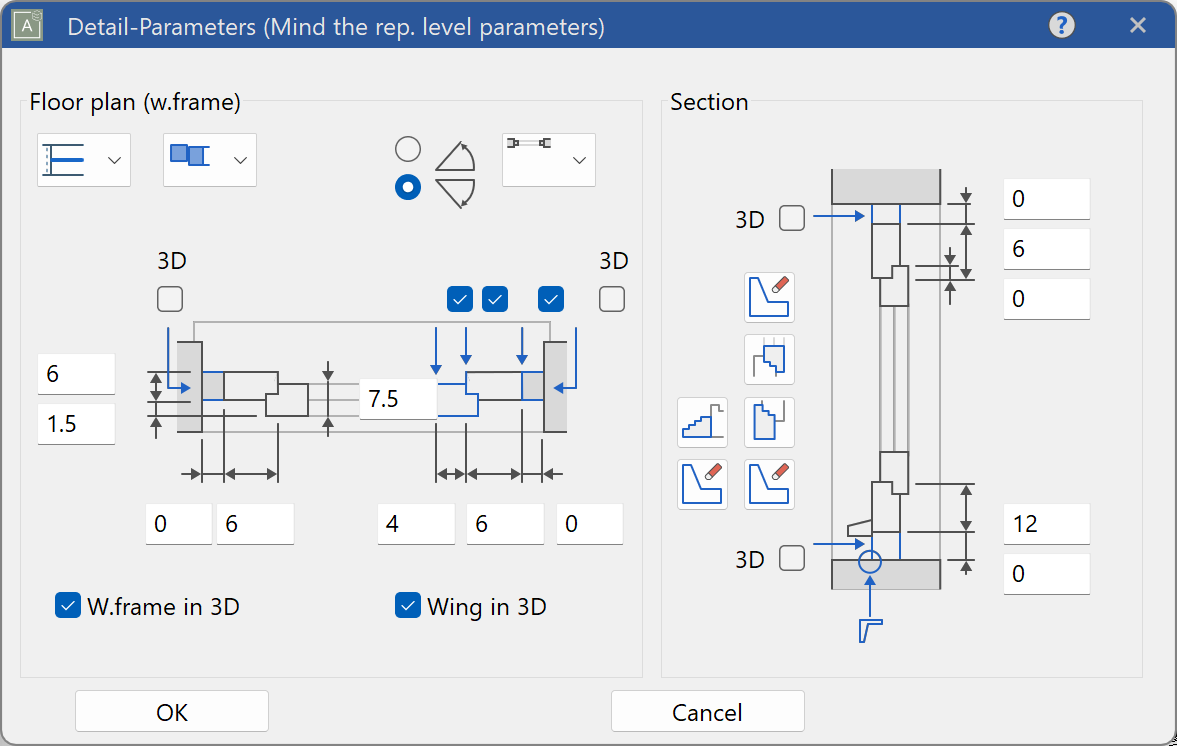Click the OK button
The width and height of the screenshot is (1177, 746).
click(172, 711)
